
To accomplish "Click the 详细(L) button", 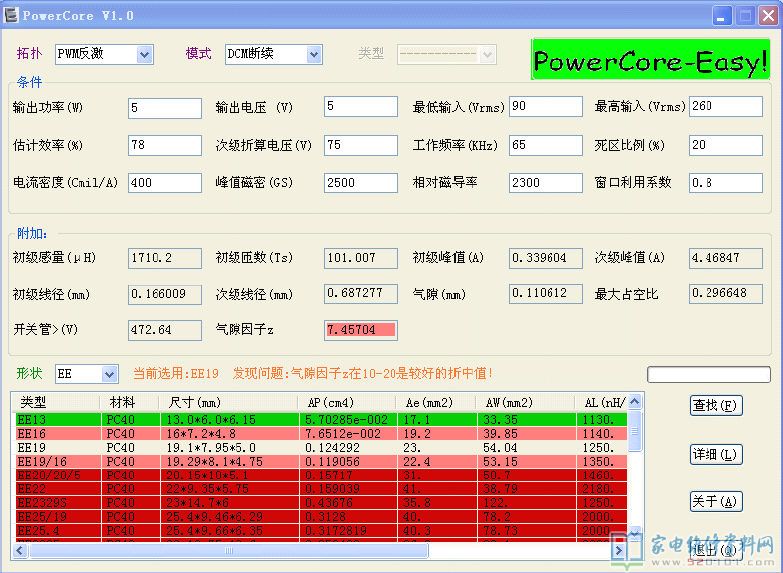I will click(x=716, y=455).
